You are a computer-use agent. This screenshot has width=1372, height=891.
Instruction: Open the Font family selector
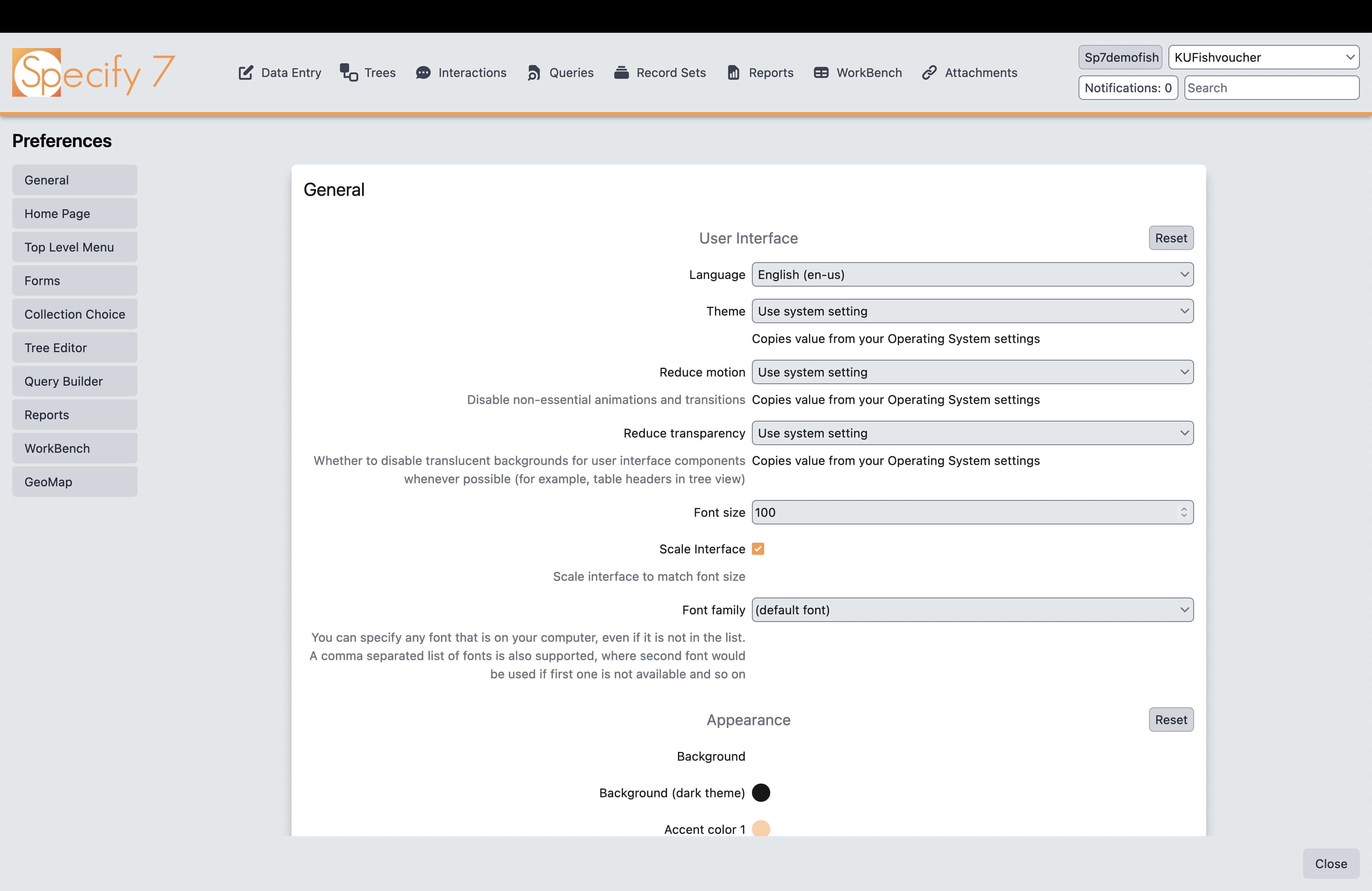click(x=972, y=610)
